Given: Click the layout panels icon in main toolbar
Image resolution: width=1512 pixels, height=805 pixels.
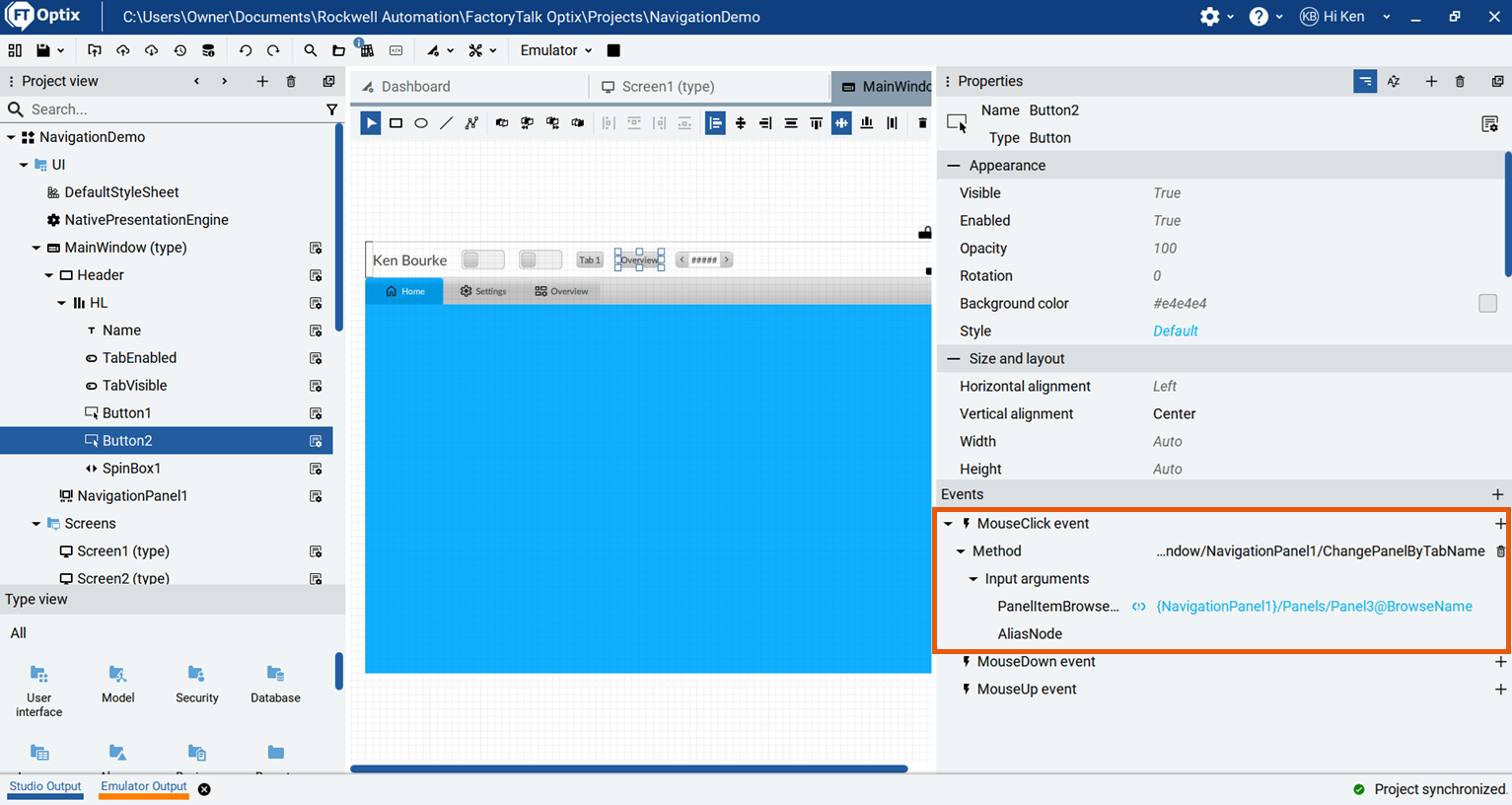Looking at the screenshot, I should (15, 50).
